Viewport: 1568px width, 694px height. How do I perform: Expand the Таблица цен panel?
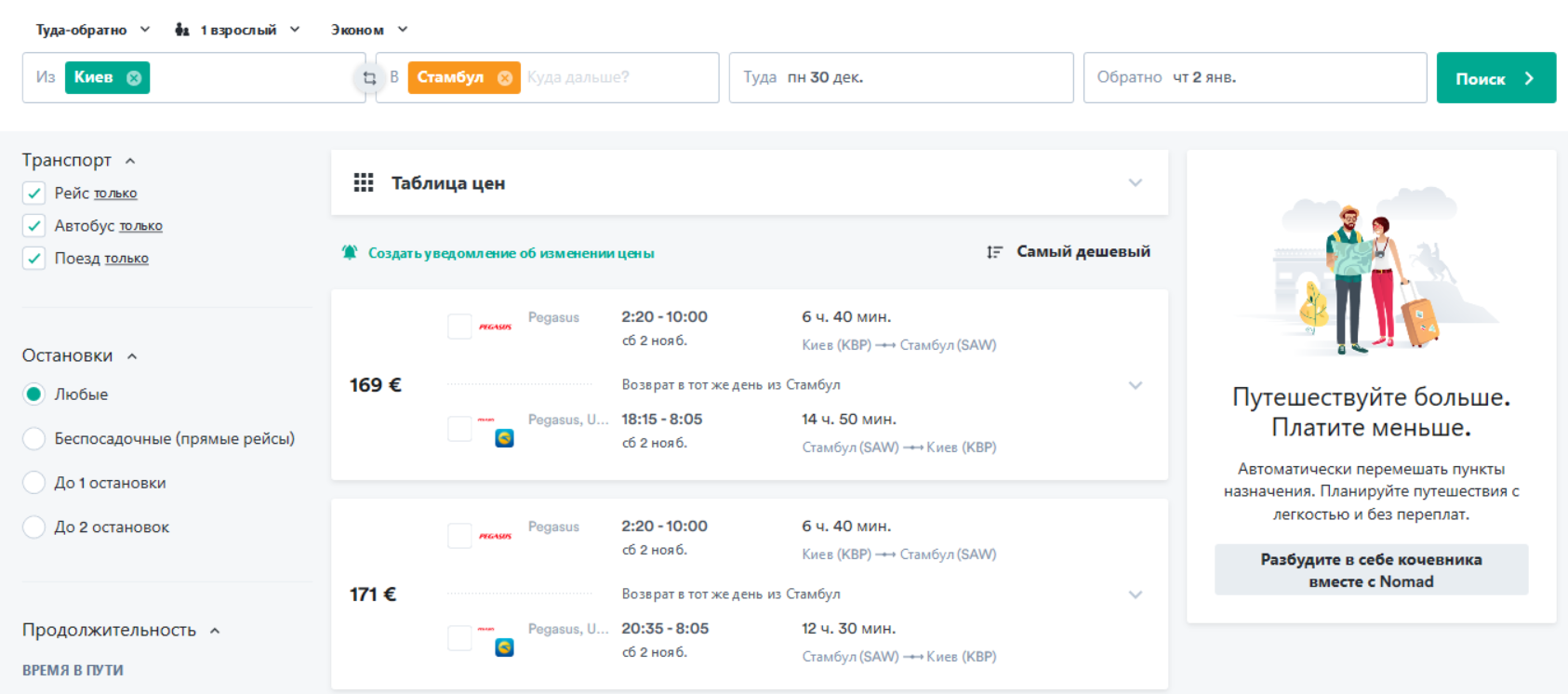coord(1135,183)
